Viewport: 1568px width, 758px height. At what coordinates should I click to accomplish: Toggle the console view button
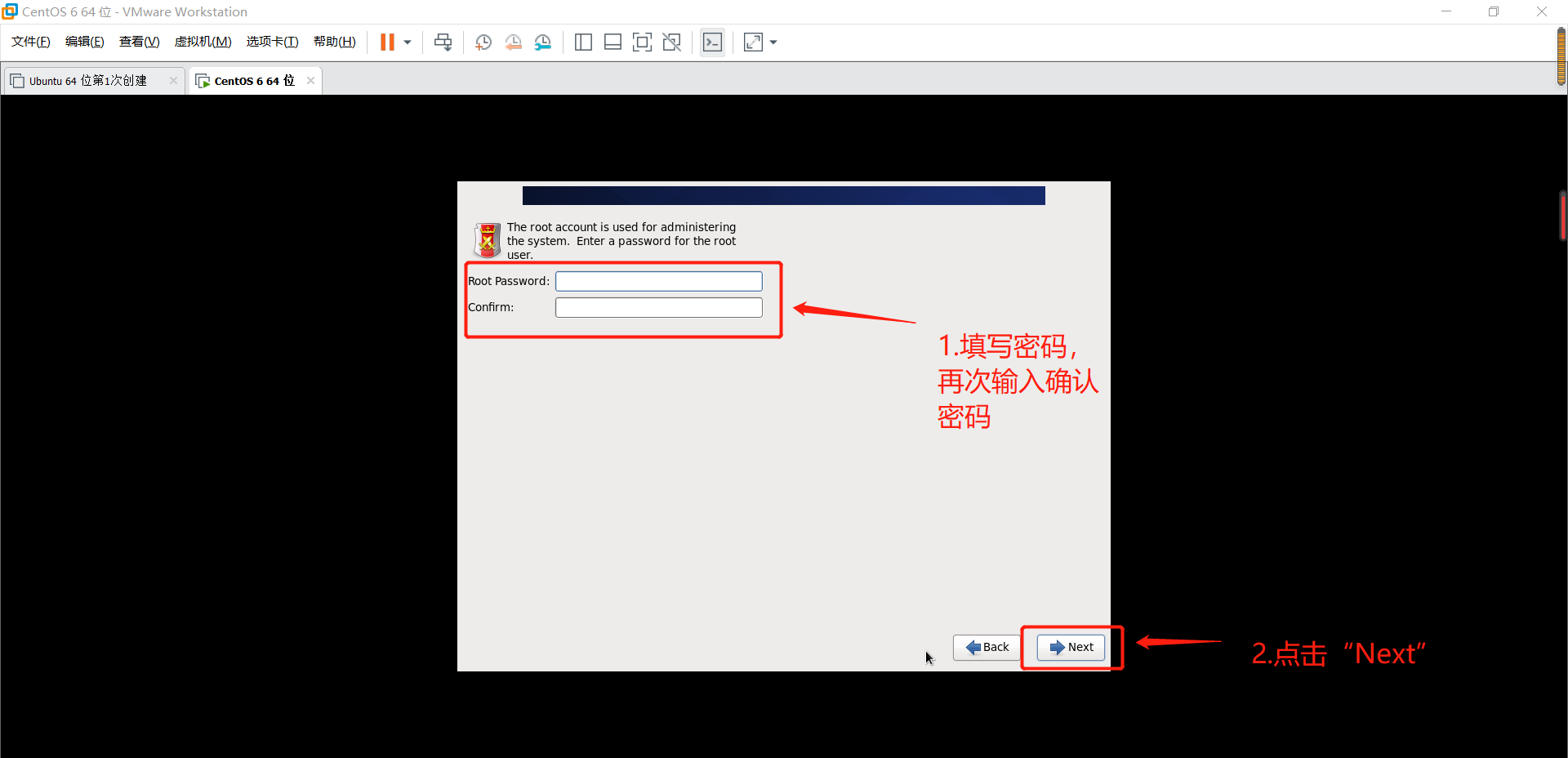tap(712, 42)
